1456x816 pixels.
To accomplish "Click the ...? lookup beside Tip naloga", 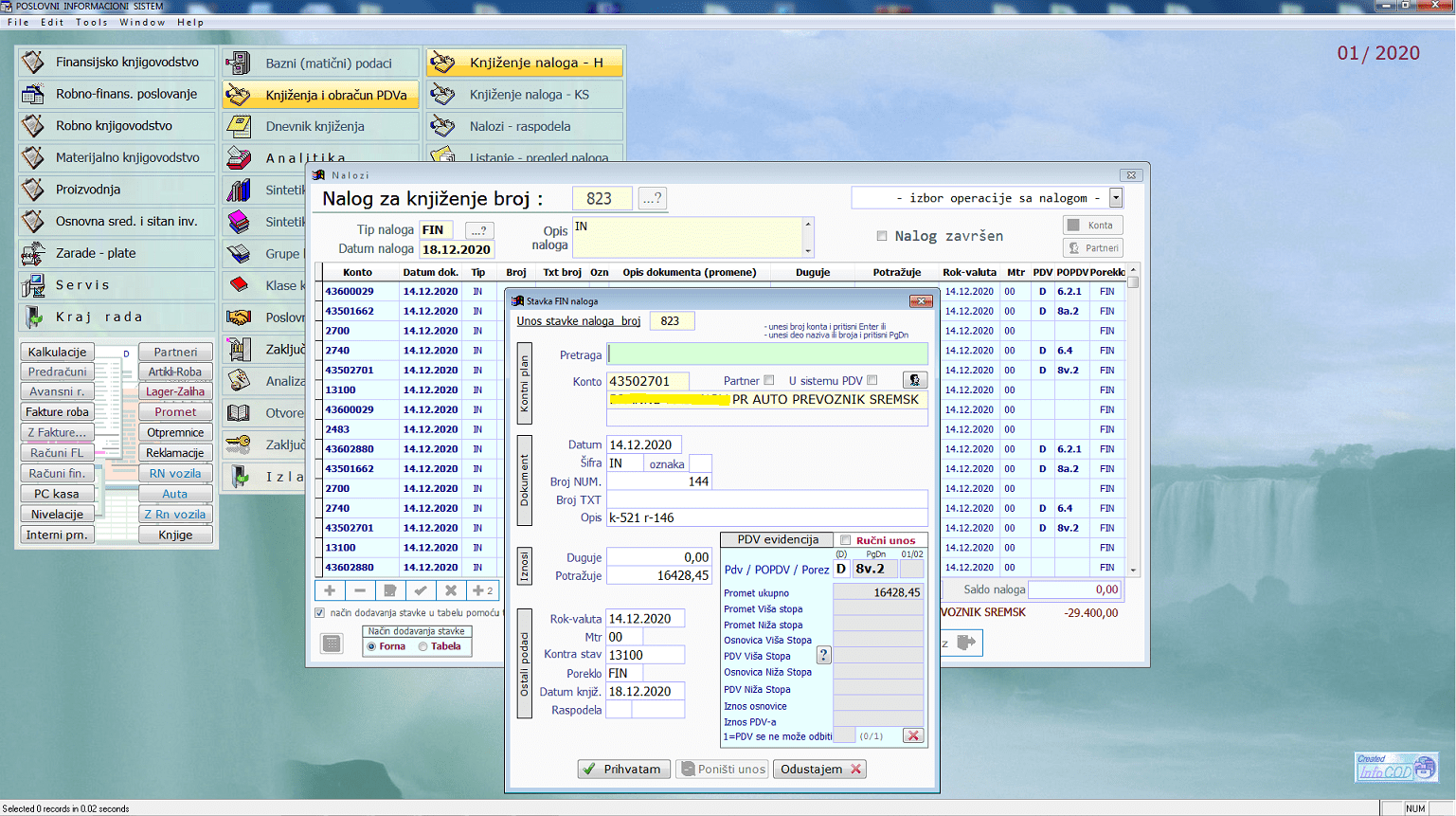I will tap(479, 230).
